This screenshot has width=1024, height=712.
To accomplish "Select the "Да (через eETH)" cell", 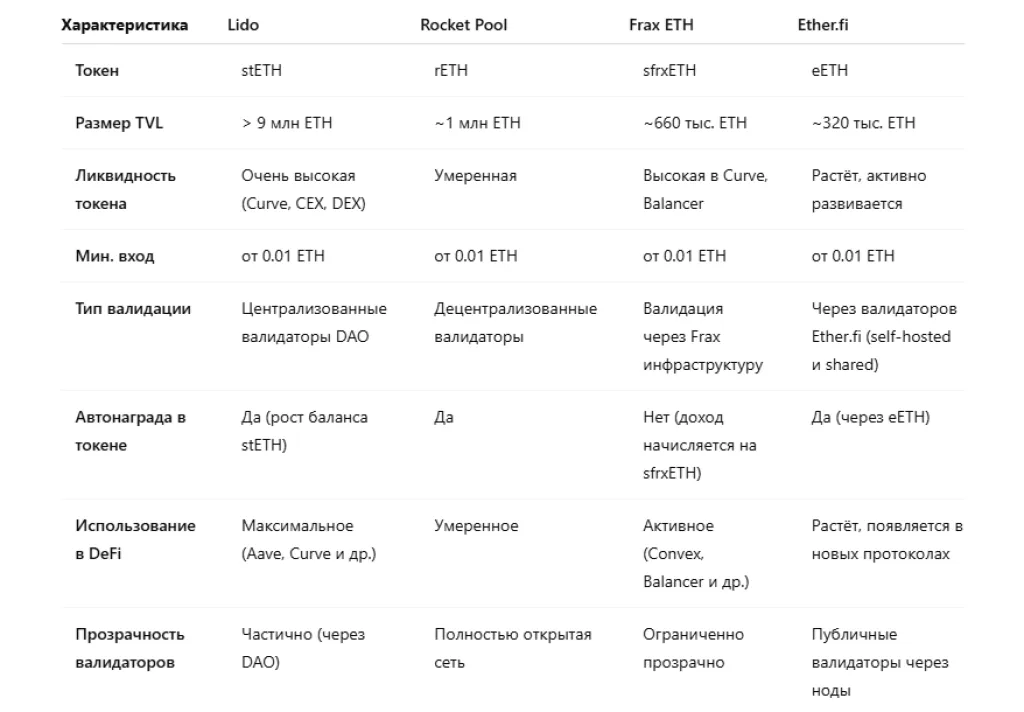I will (x=870, y=417).
